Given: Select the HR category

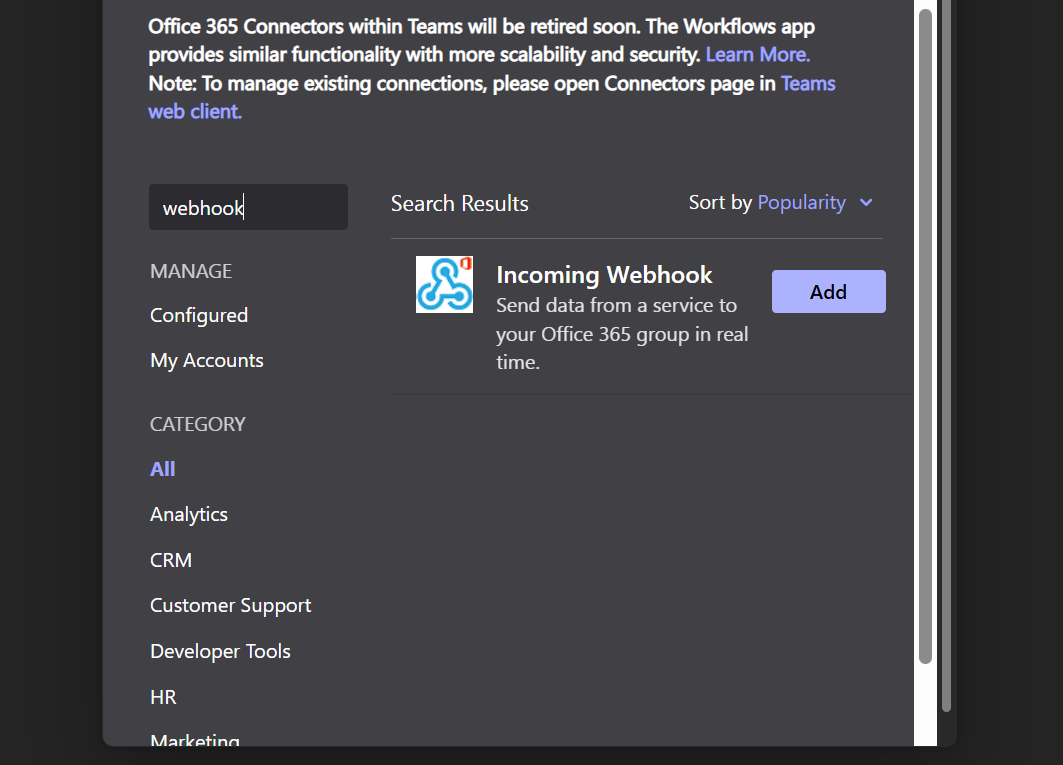Looking at the screenshot, I should click(x=162, y=696).
